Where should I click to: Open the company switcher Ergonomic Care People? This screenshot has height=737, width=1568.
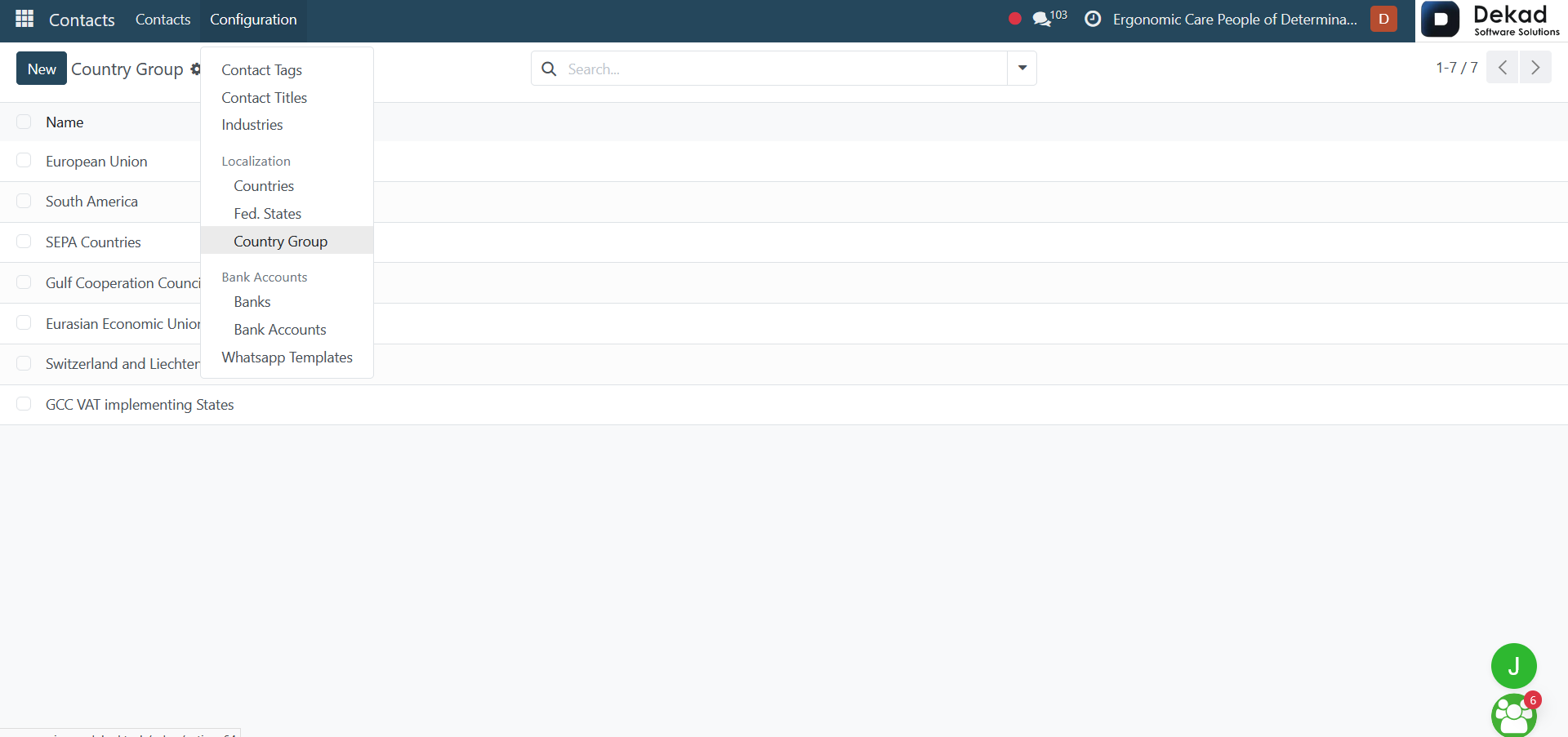(x=1235, y=19)
